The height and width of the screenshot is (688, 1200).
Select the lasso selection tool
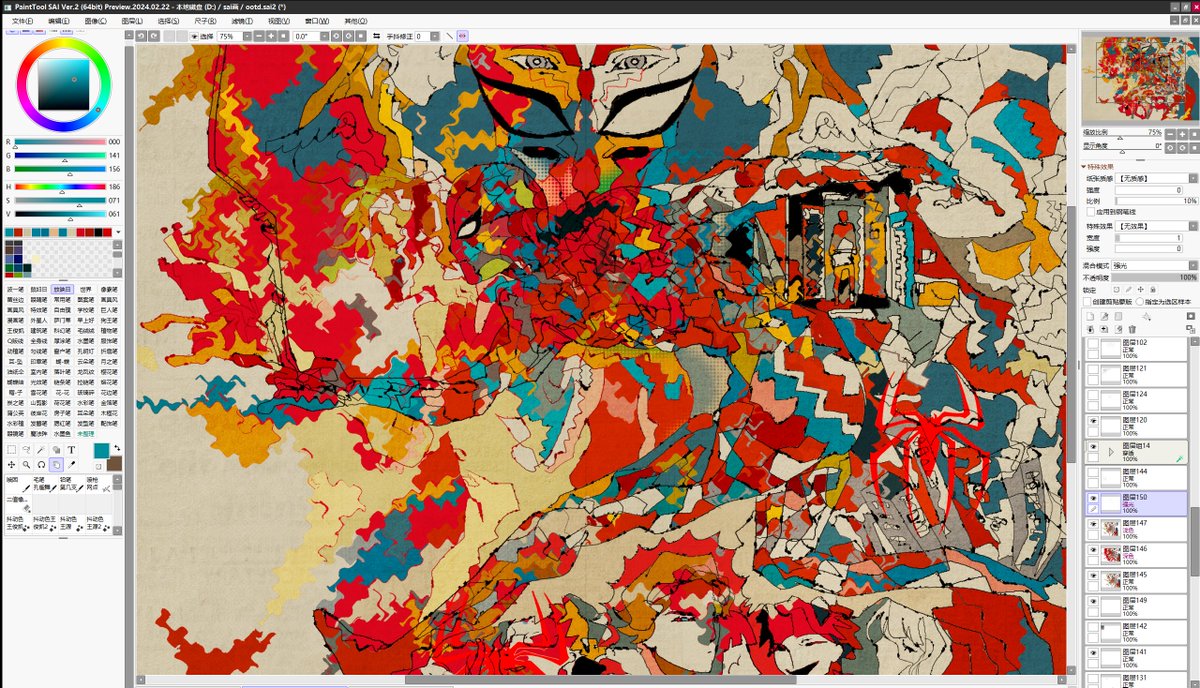tap(26, 450)
